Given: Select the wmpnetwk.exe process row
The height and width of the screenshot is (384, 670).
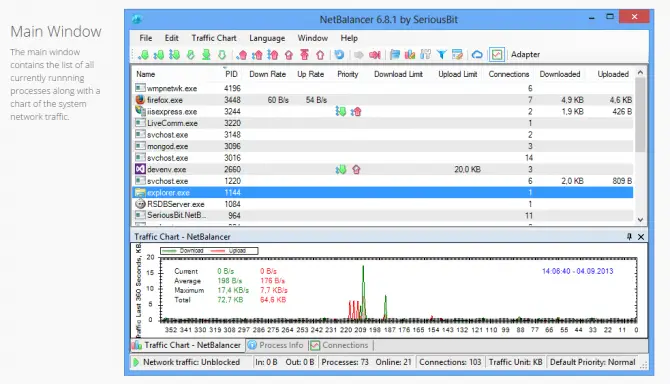Looking at the screenshot, I should 383,88.
